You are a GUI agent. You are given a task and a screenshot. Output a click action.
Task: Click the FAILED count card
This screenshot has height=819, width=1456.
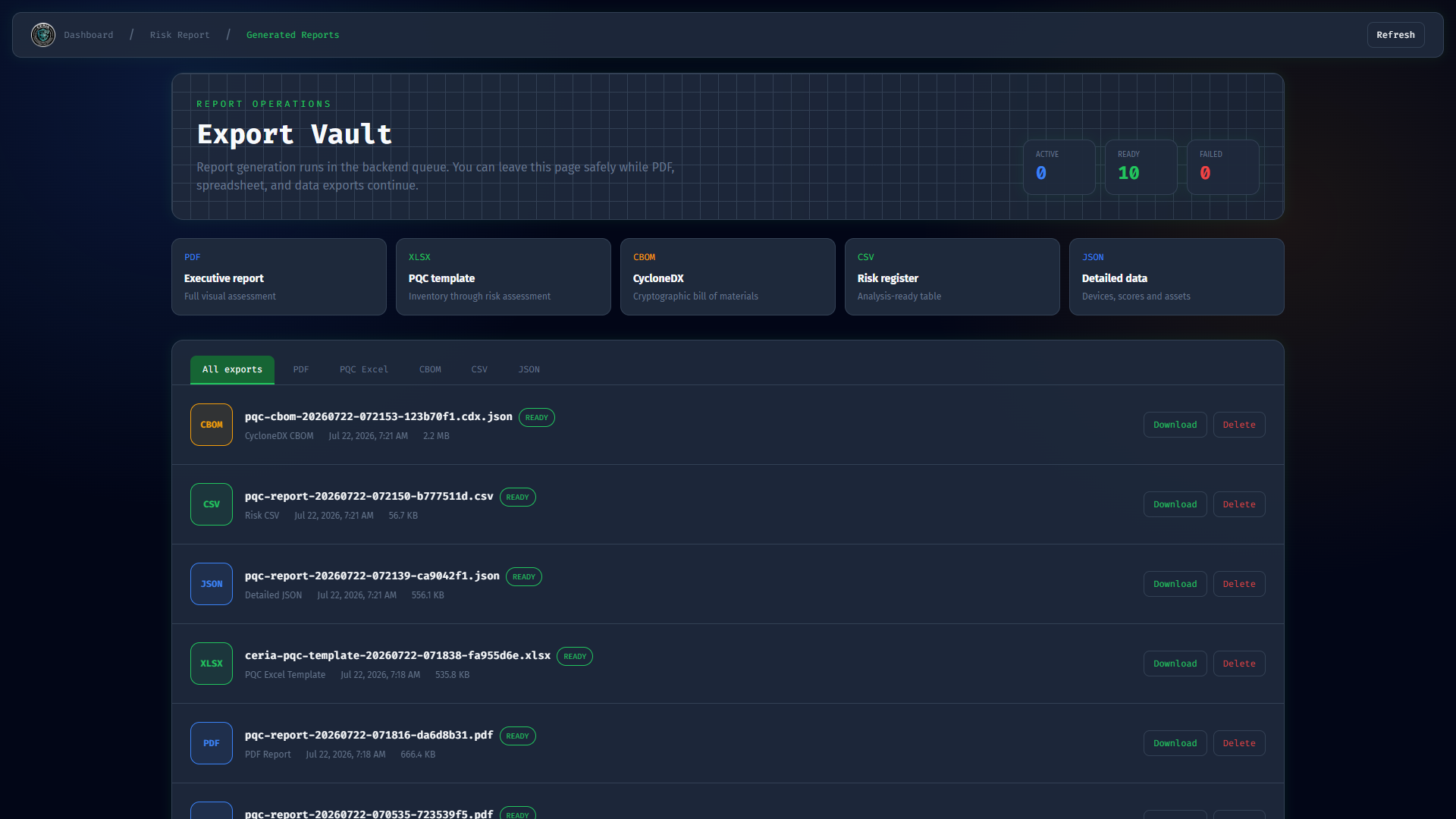coord(1223,167)
